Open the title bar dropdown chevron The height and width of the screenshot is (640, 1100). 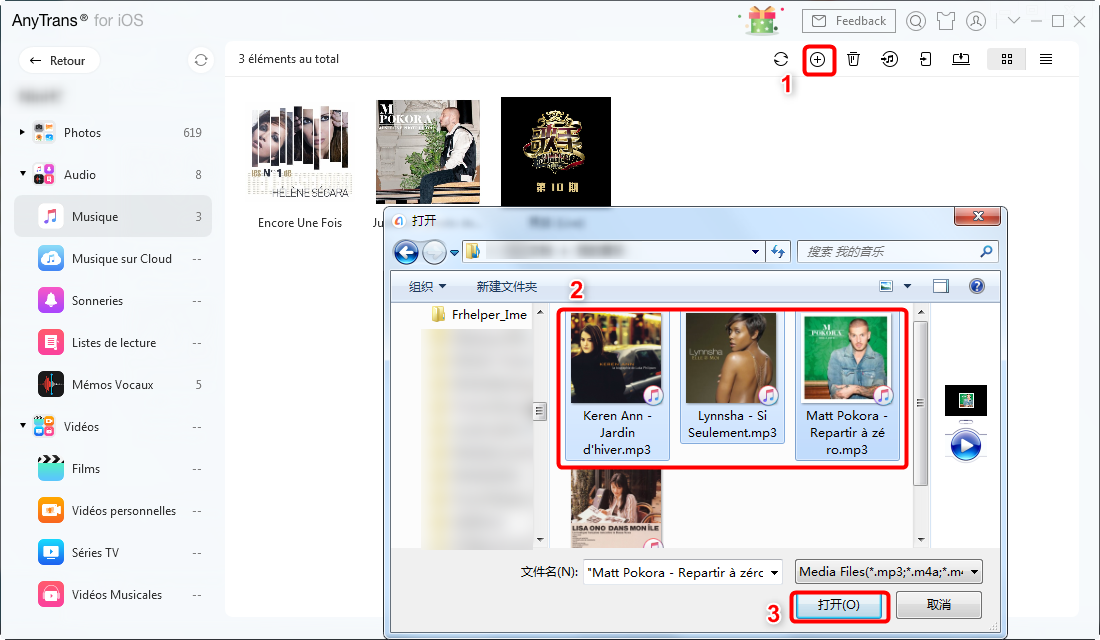point(1014,21)
